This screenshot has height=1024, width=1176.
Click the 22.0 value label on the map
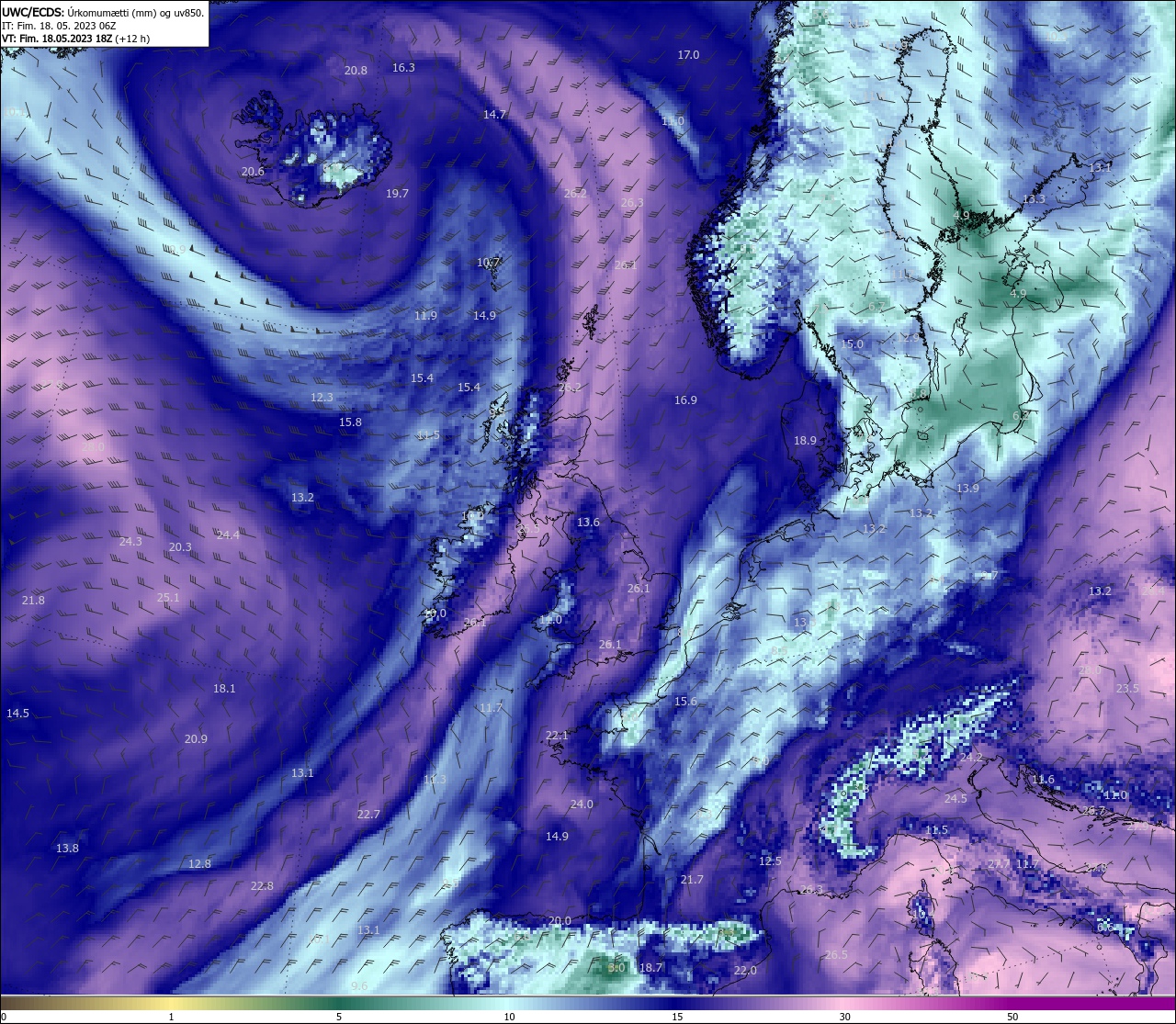tap(745, 971)
